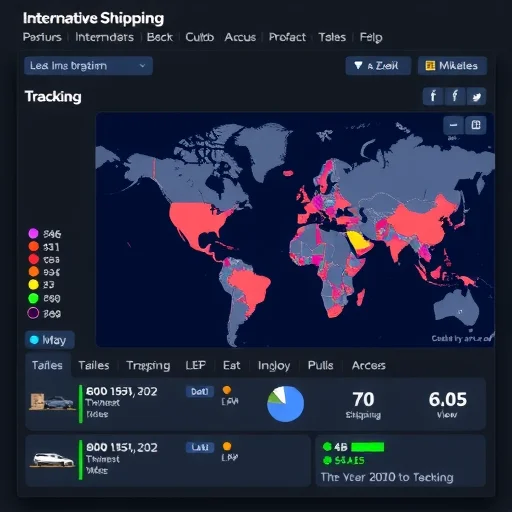512x512 pixels.
Task: Click the second 'f' share icon
Action: point(455,97)
